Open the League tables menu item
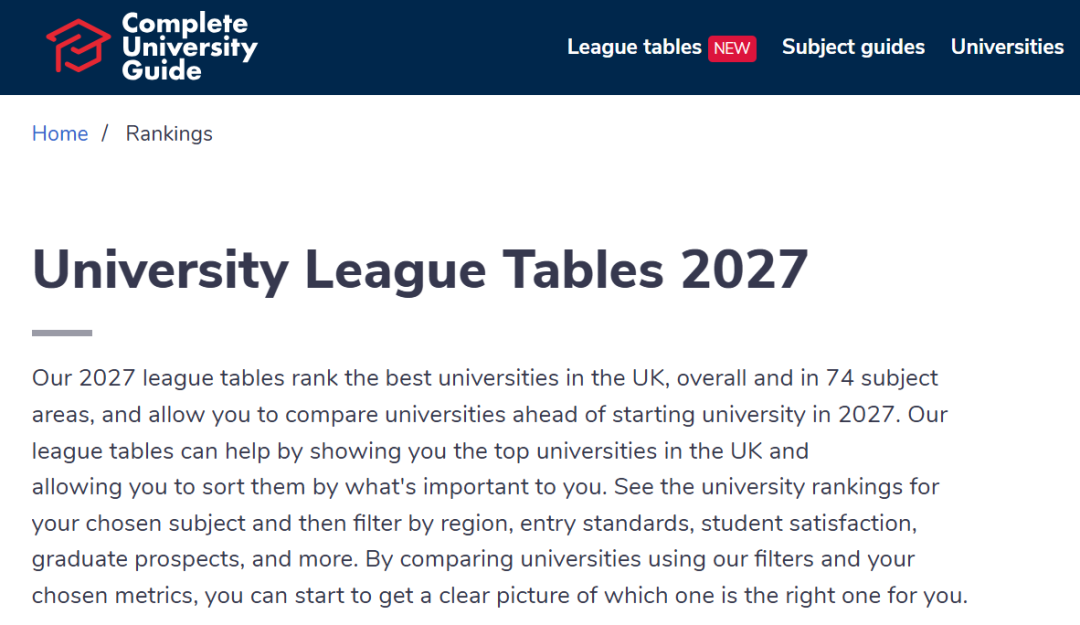Screen dimensions: 1080x625 point(634,47)
